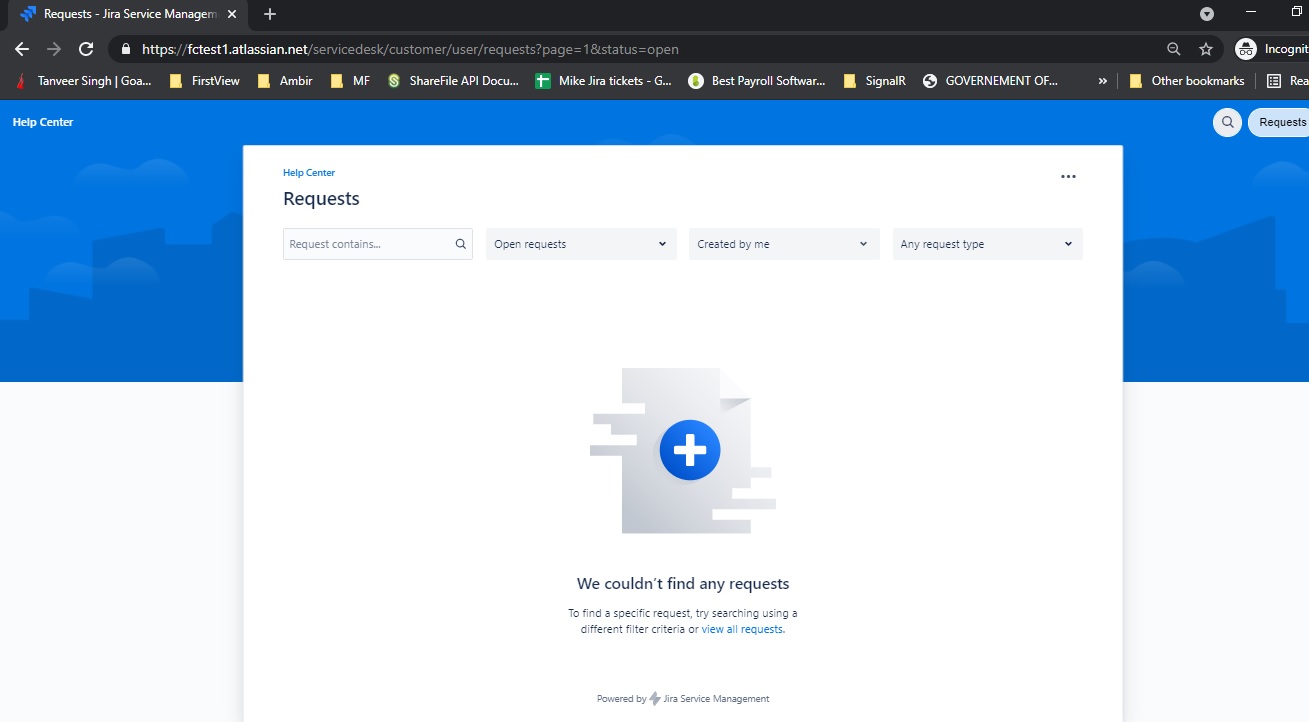Open the Jira Service Management footer link

(716, 699)
